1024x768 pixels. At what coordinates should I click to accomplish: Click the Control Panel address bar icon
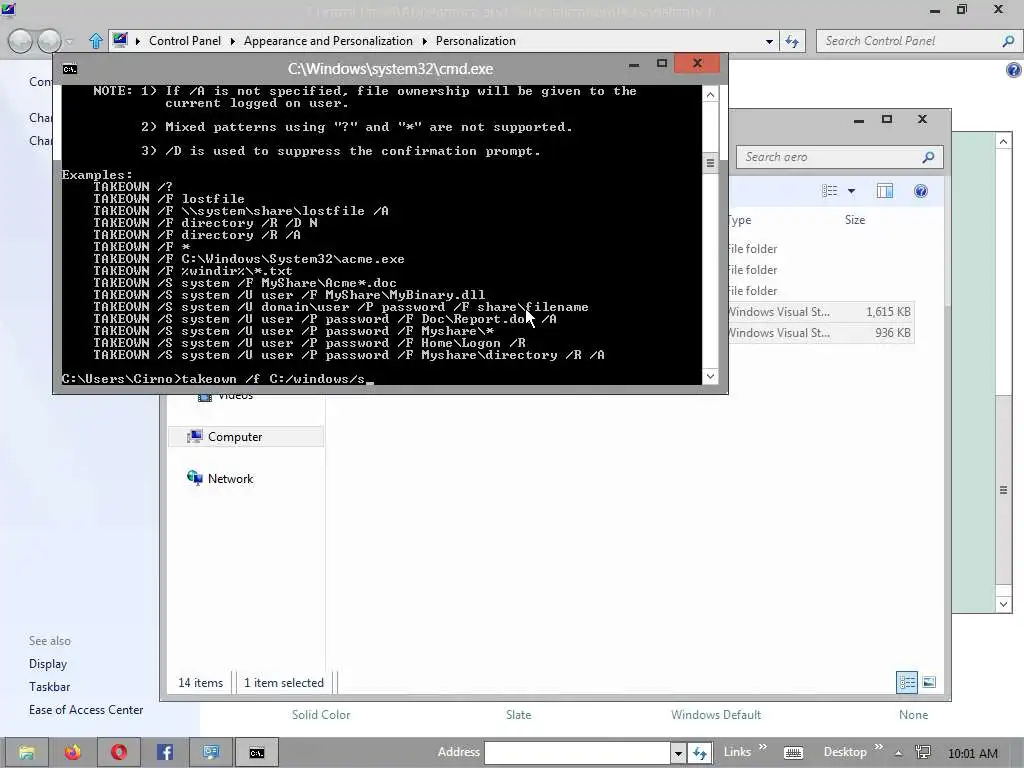120,40
